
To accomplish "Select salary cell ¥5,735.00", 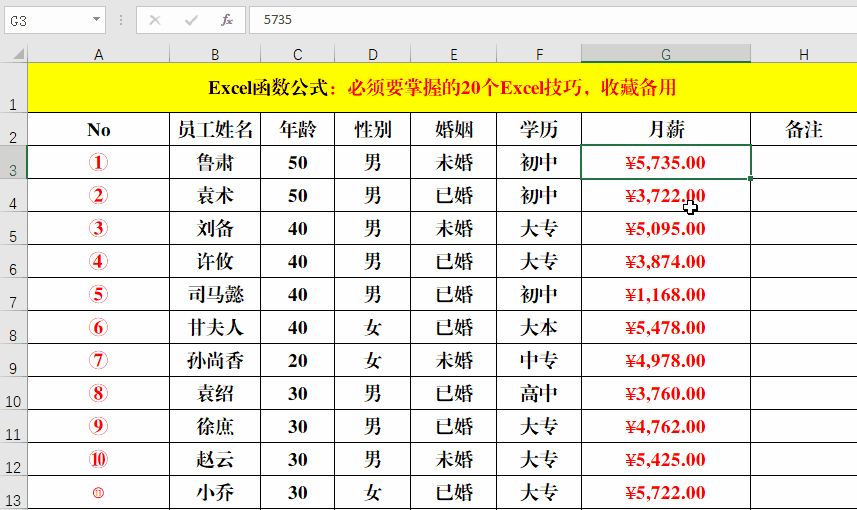I will pos(666,162).
